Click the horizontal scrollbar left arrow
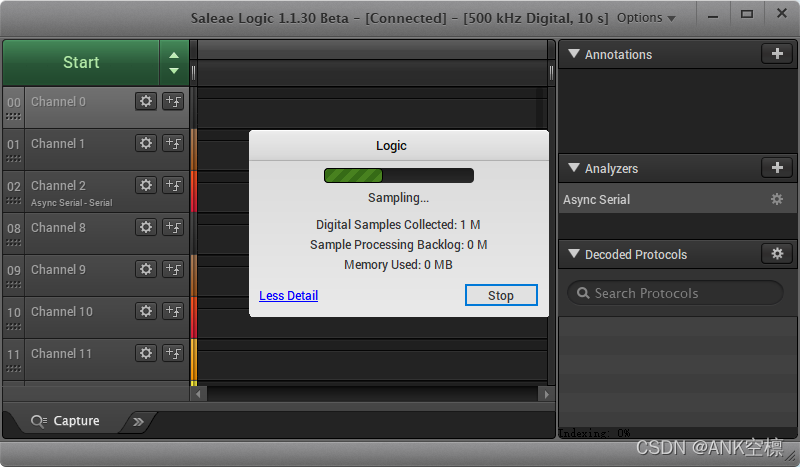800x467 pixels. click(198, 394)
